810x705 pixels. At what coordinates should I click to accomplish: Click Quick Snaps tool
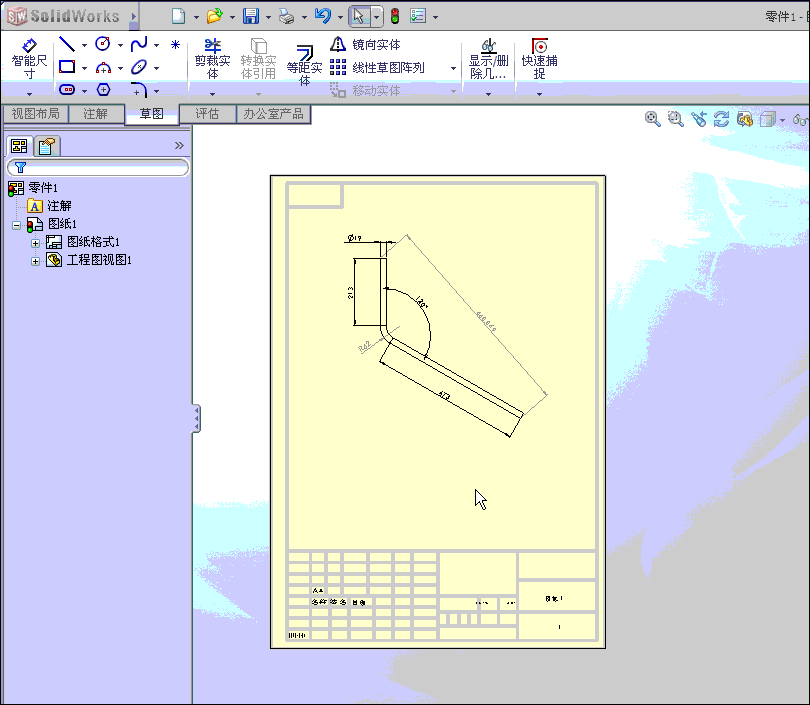[x=539, y=59]
